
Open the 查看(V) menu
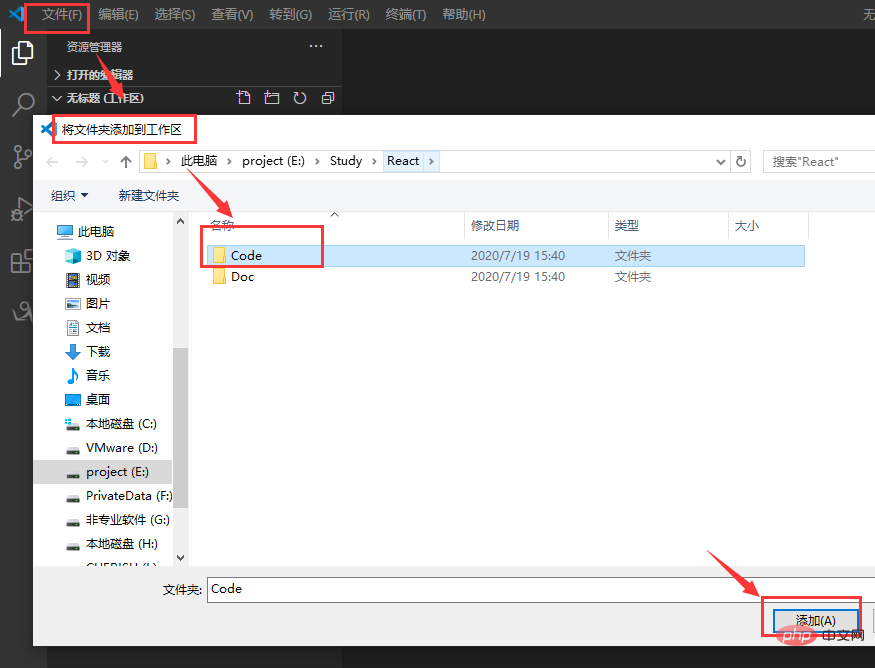coord(232,15)
